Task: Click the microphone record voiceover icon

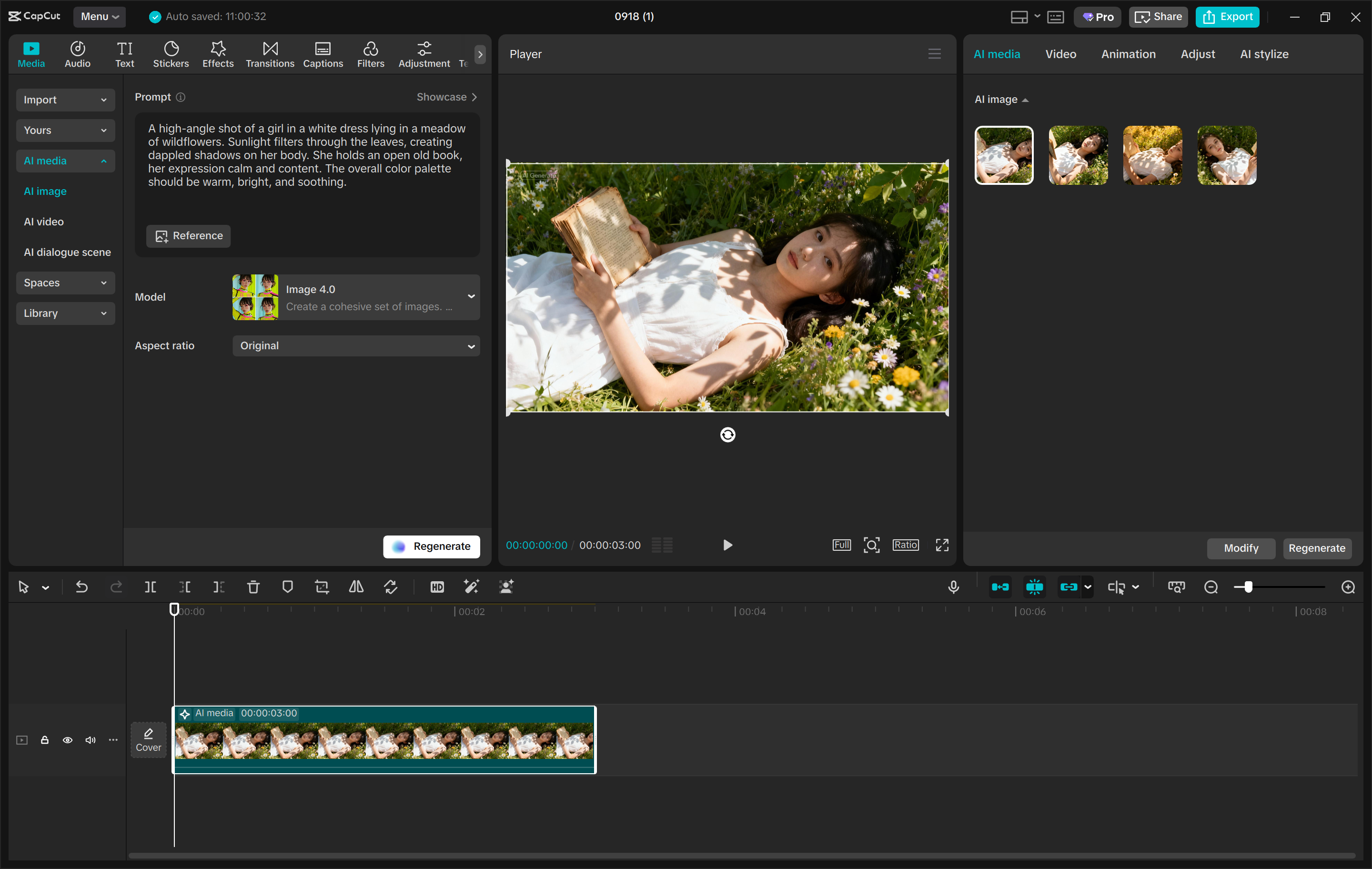Action: (x=953, y=587)
